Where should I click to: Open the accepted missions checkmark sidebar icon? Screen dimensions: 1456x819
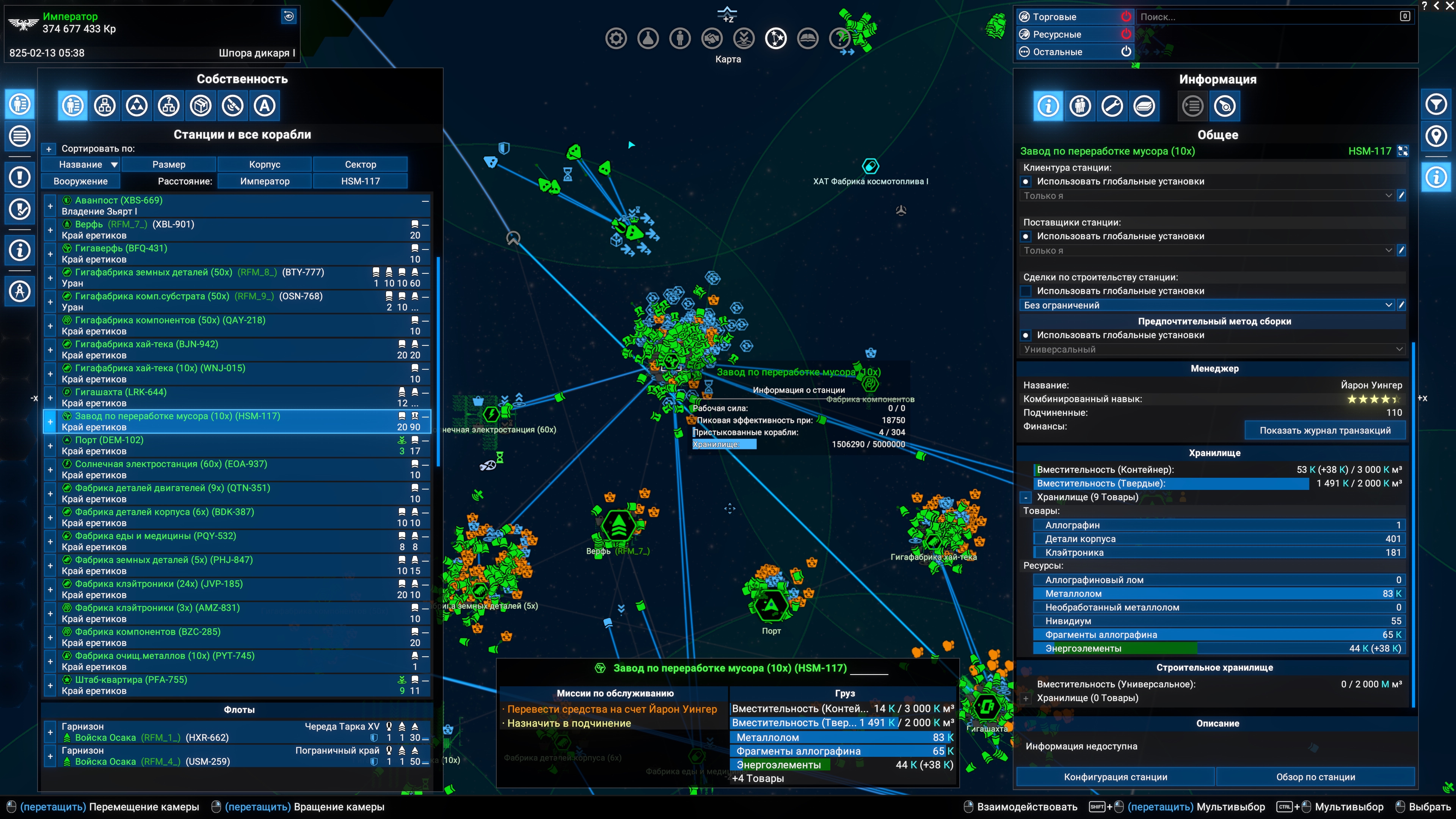pyautogui.click(x=20, y=209)
